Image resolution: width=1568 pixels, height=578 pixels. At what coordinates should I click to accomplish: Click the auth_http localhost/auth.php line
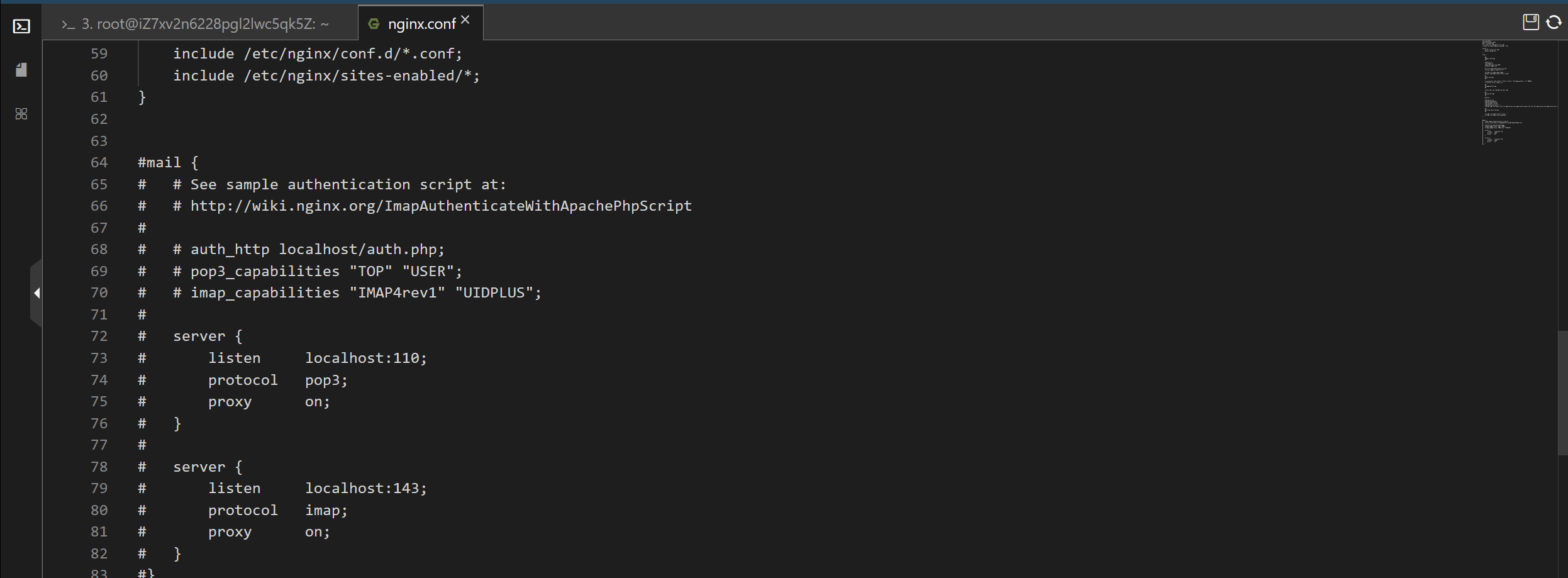(x=309, y=250)
